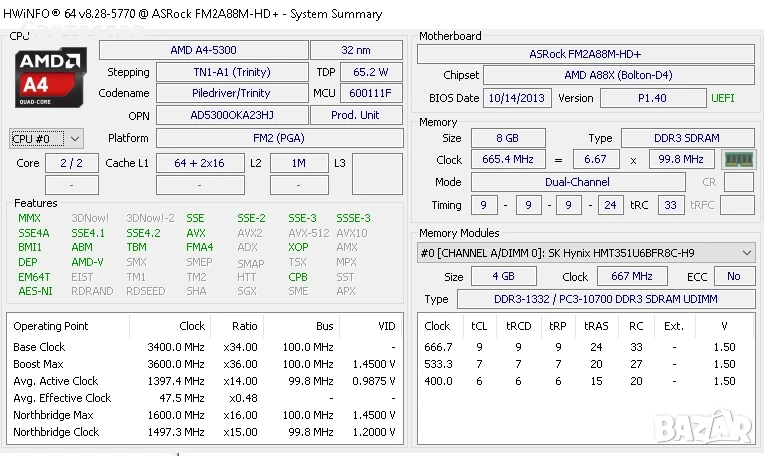Viewport: 764px width, 456px height.
Task: Click the Dual-Channel memory mode field
Action: pyautogui.click(x=577, y=182)
